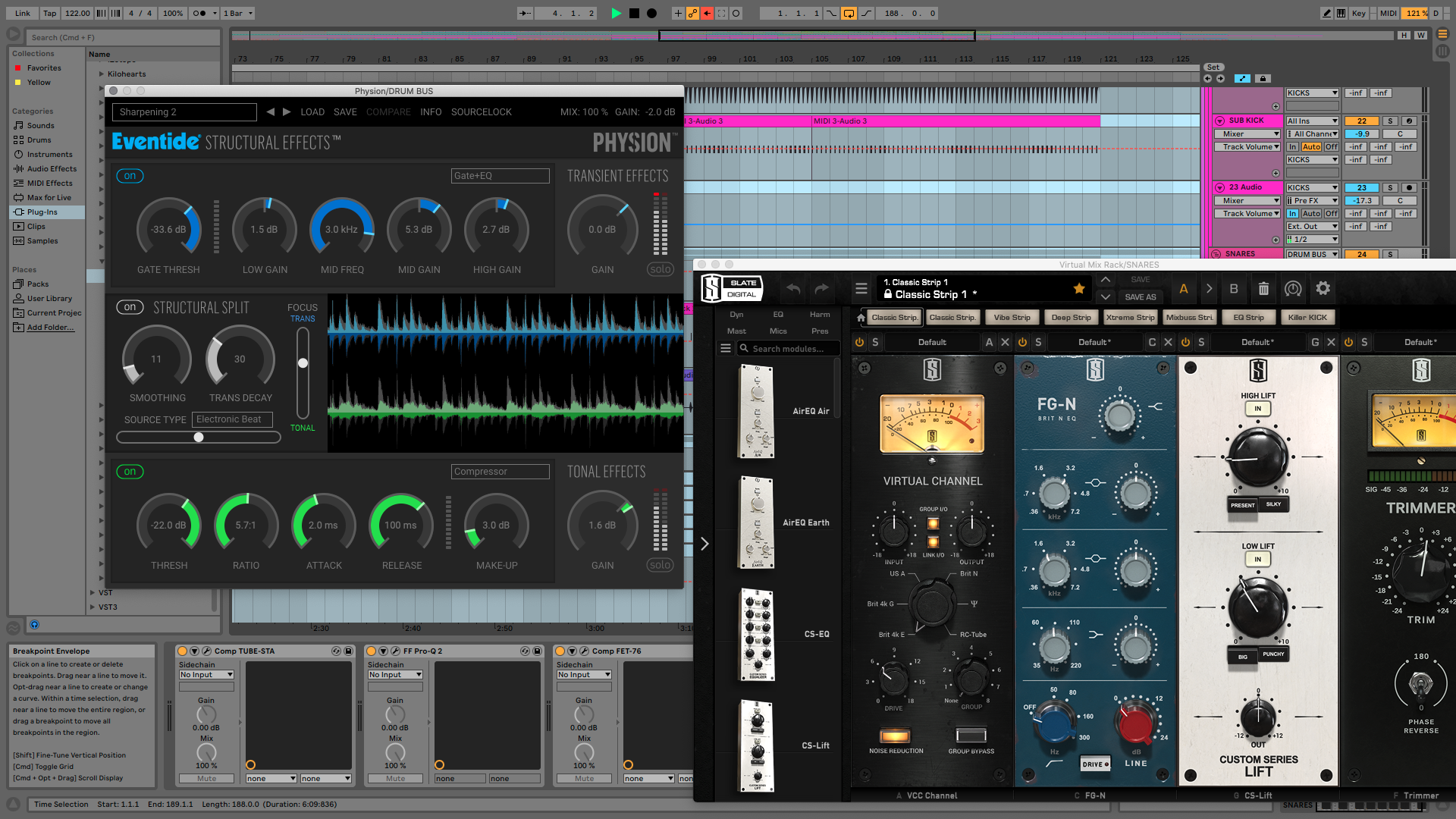The width and height of the screenshot is (1456, 819).
Task: Drag the FOCUS TRANS/TONAL slider in Structural Split
Action: pos(303,362)
